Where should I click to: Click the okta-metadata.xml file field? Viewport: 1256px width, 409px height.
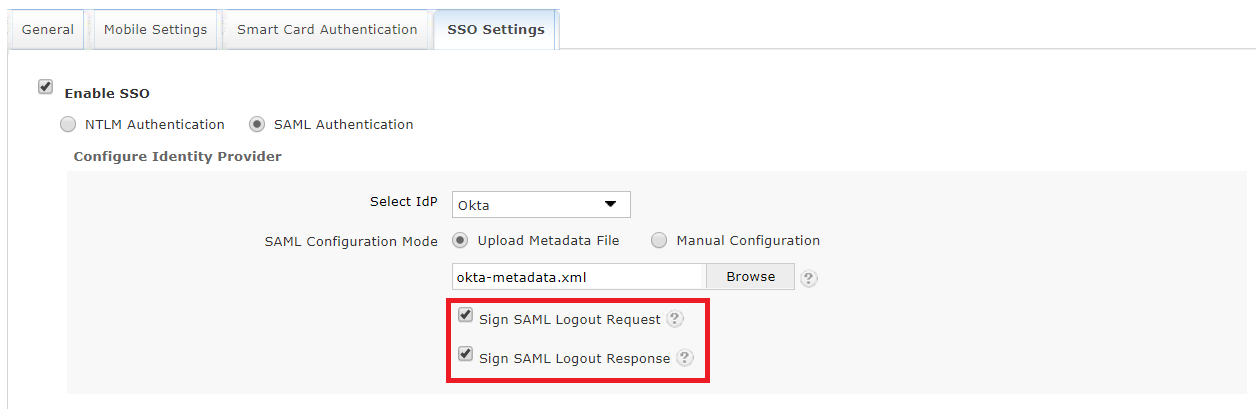click(x=579, y=277)
